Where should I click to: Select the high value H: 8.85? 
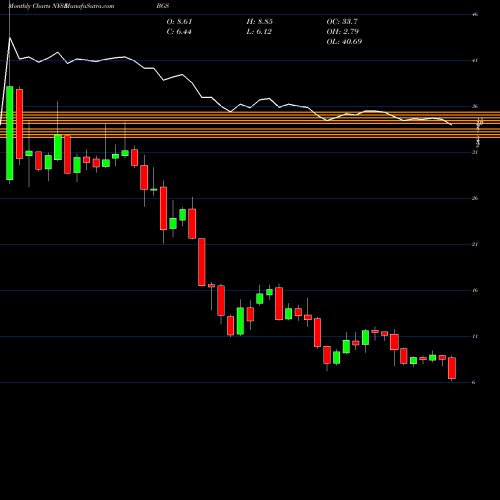coord(260,22)
